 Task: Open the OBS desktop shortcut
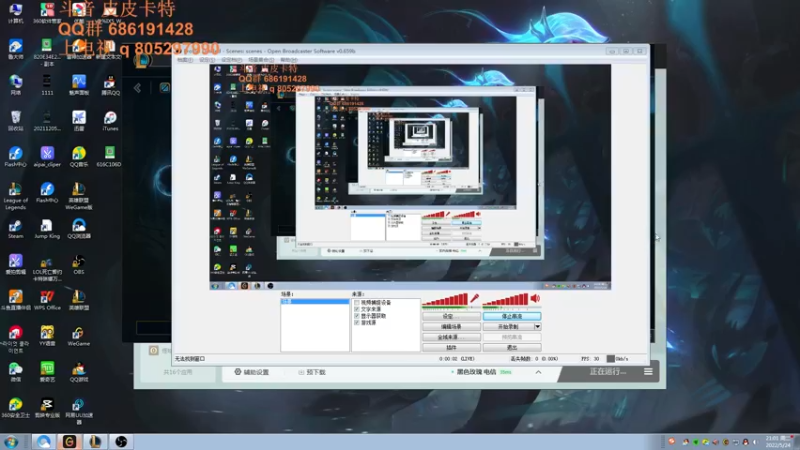click(x=78, y=265)
